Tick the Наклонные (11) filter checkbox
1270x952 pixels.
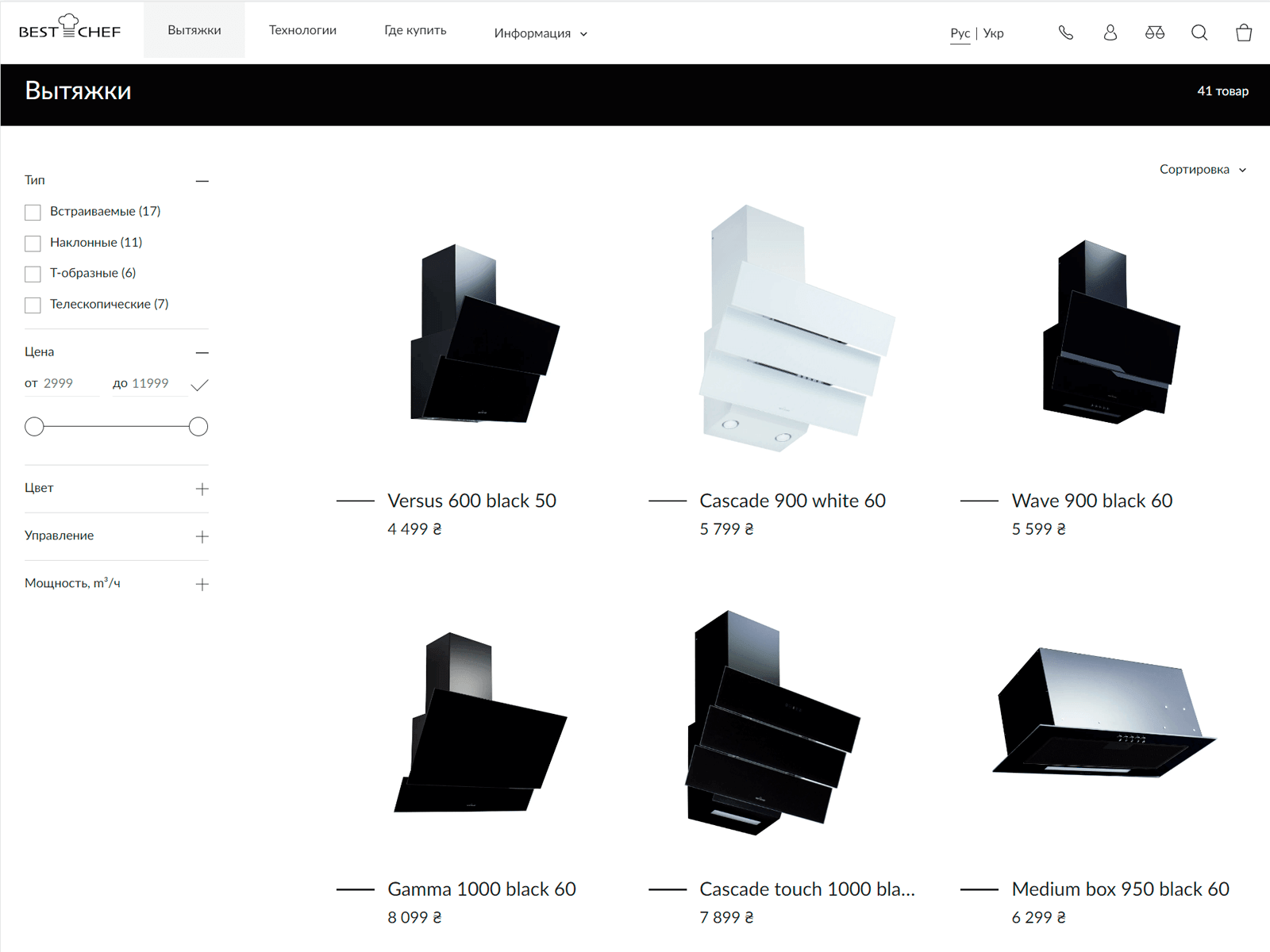click(x=33, y=244)
